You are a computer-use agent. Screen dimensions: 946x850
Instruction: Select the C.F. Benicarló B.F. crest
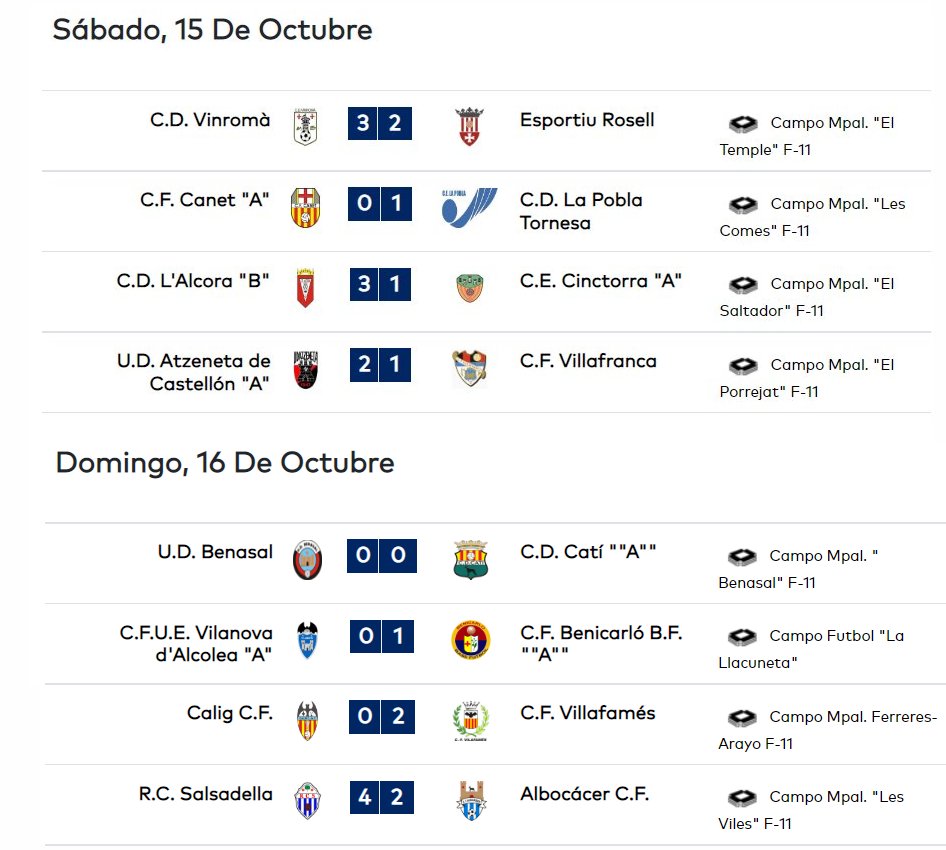click(471, 640)
